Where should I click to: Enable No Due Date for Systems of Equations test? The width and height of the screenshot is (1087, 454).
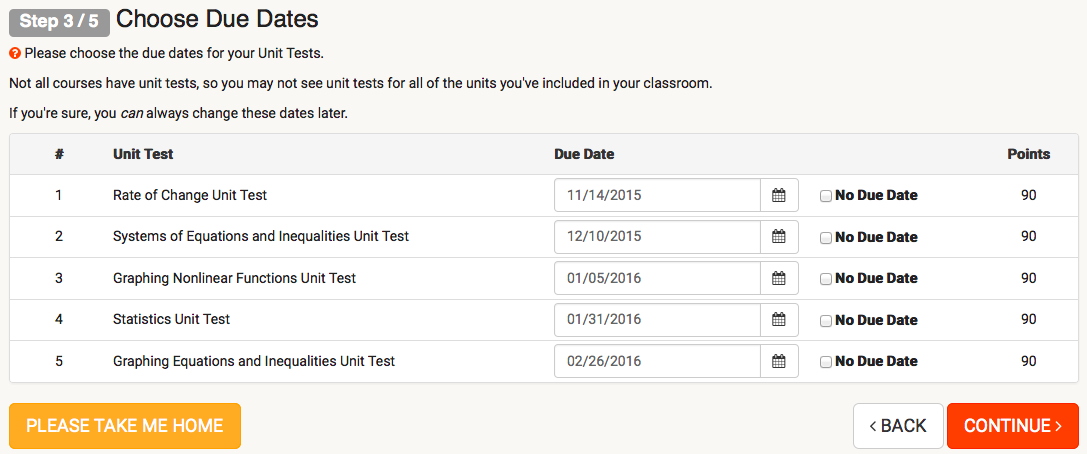pyautogui.click(x=825, y=238)
